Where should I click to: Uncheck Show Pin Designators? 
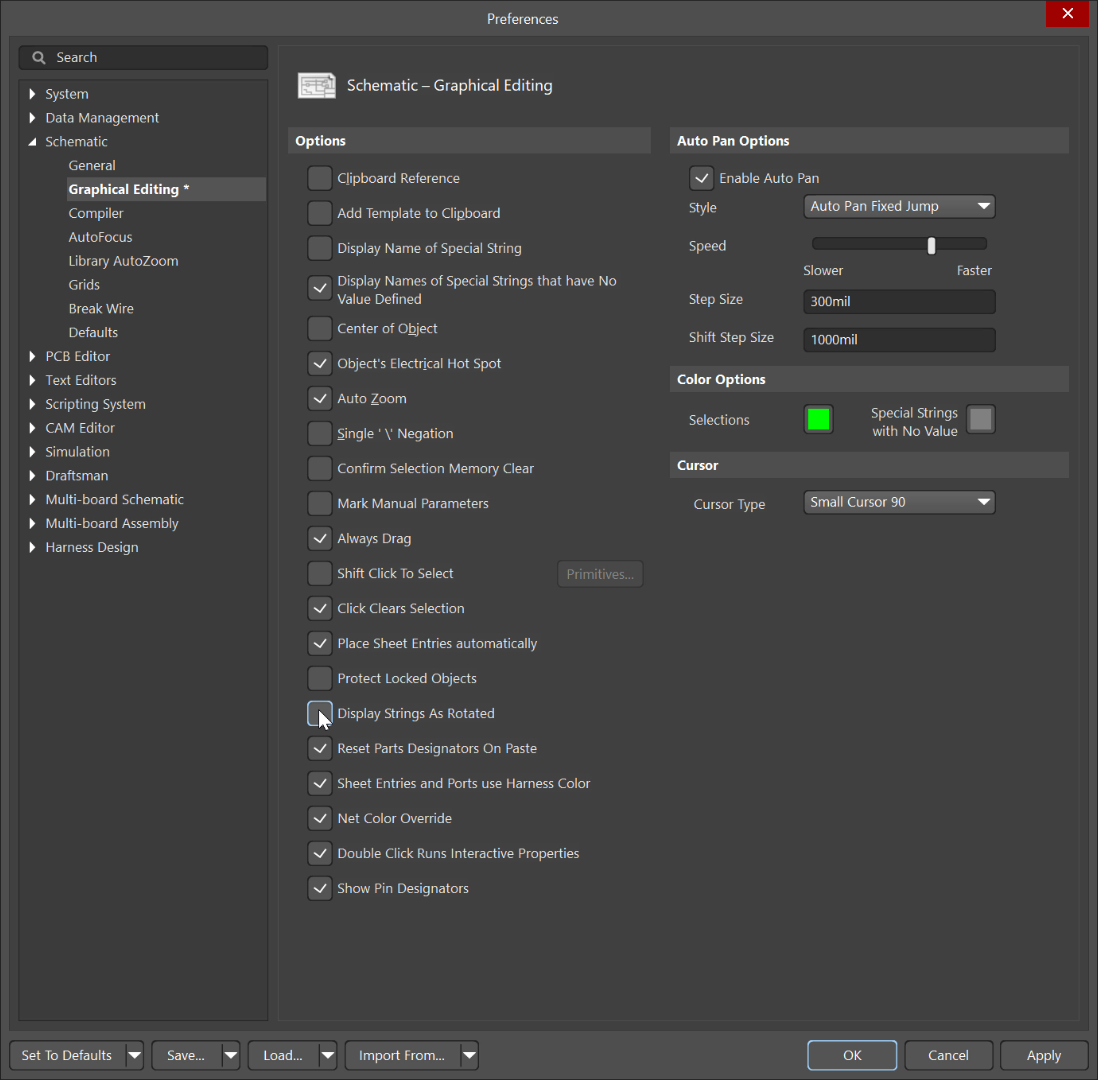coord(319,888)
